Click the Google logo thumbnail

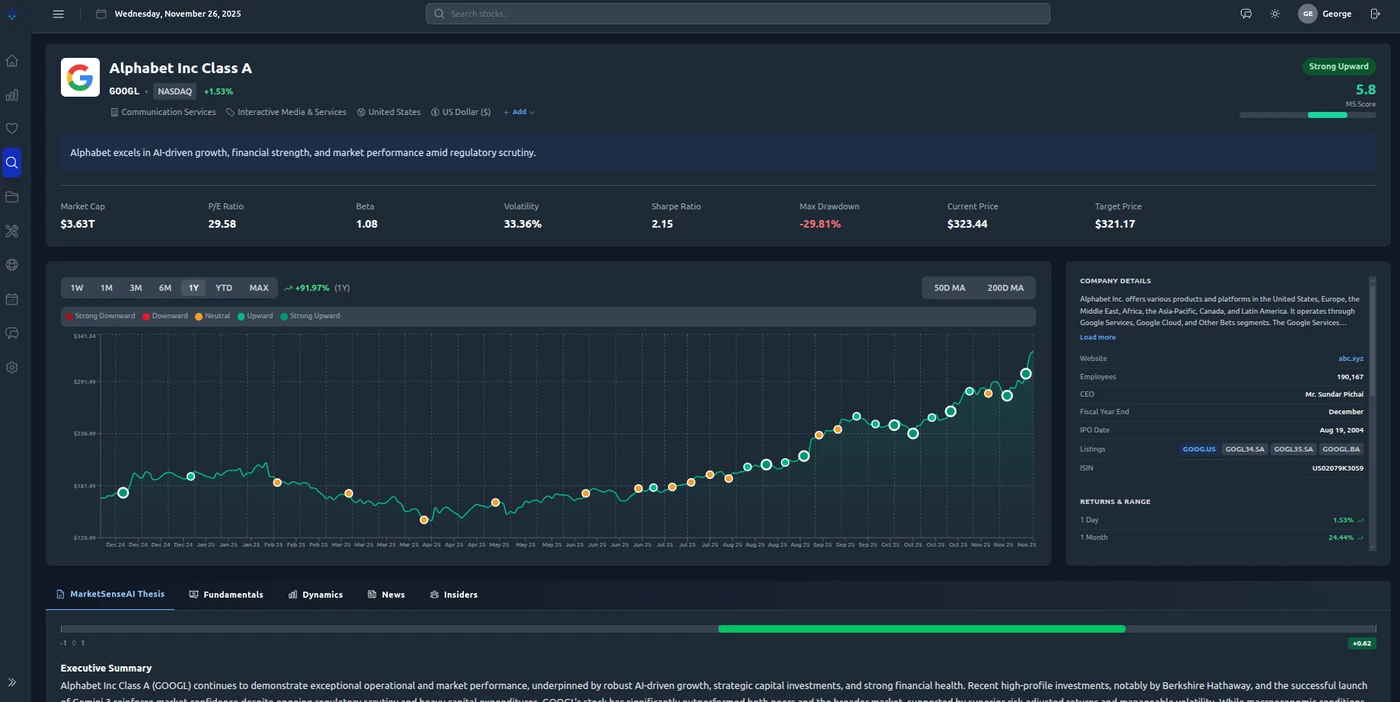tap(80, 77)
